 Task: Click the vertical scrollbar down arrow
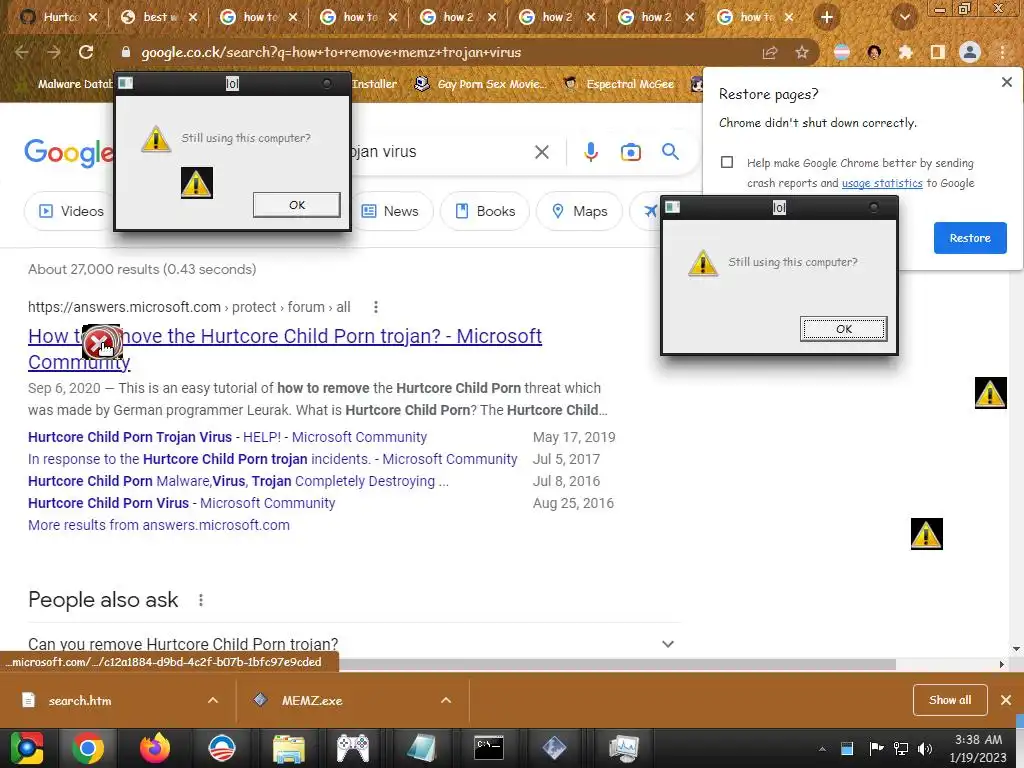[x=1016, y=648]
